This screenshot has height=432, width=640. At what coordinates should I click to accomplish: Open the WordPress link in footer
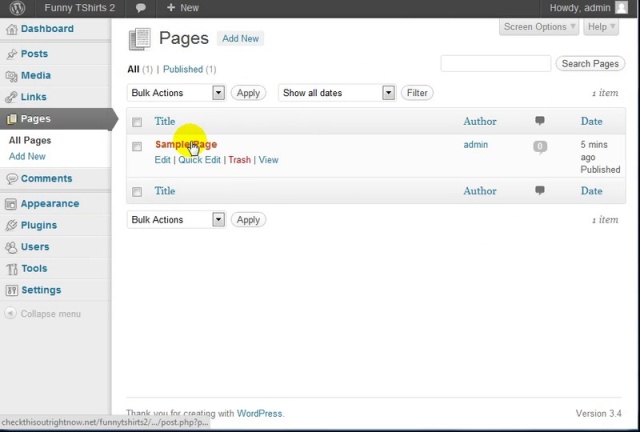pos(260,413)
